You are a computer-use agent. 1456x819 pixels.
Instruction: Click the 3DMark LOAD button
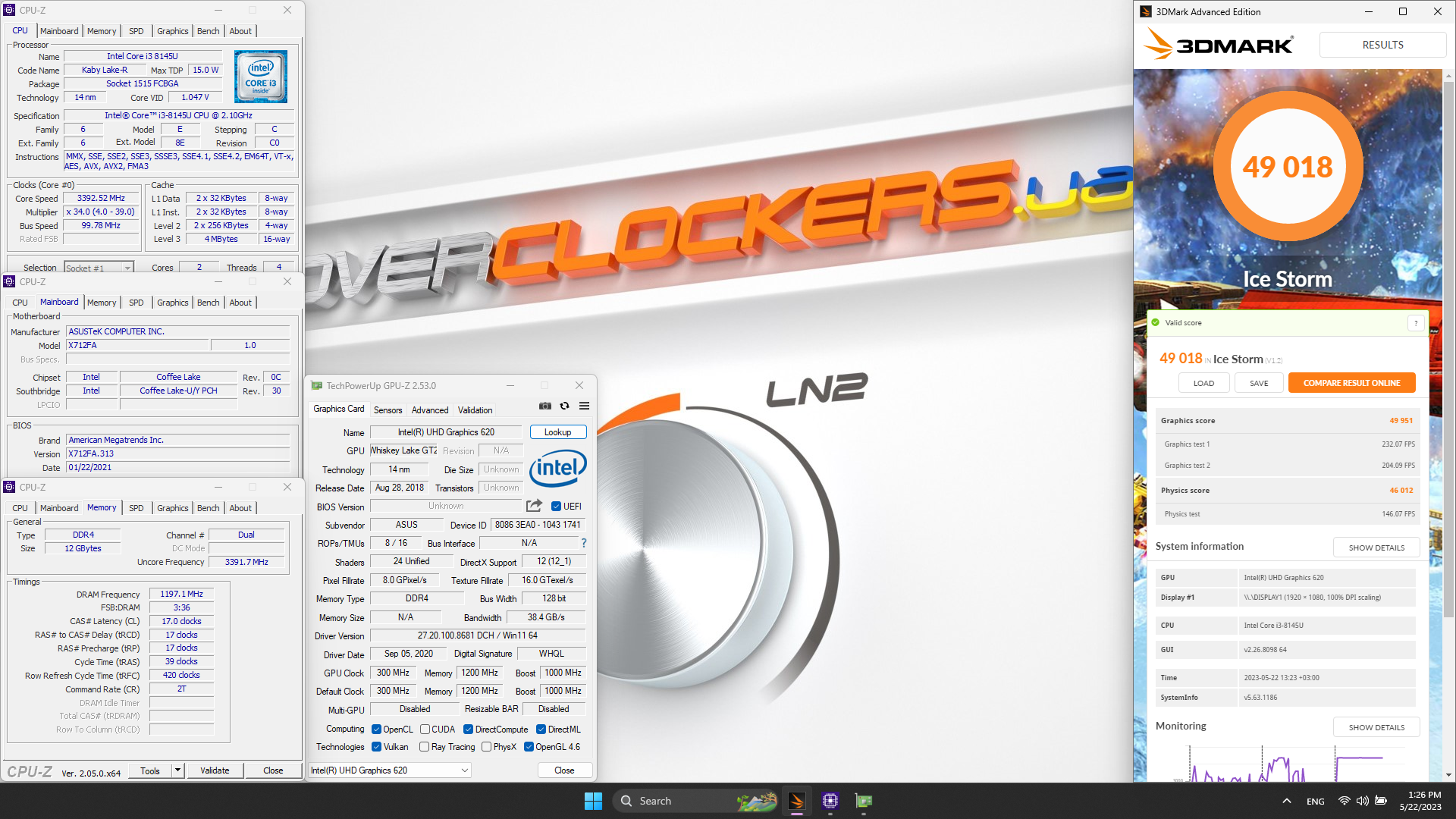pos(1203,383)
